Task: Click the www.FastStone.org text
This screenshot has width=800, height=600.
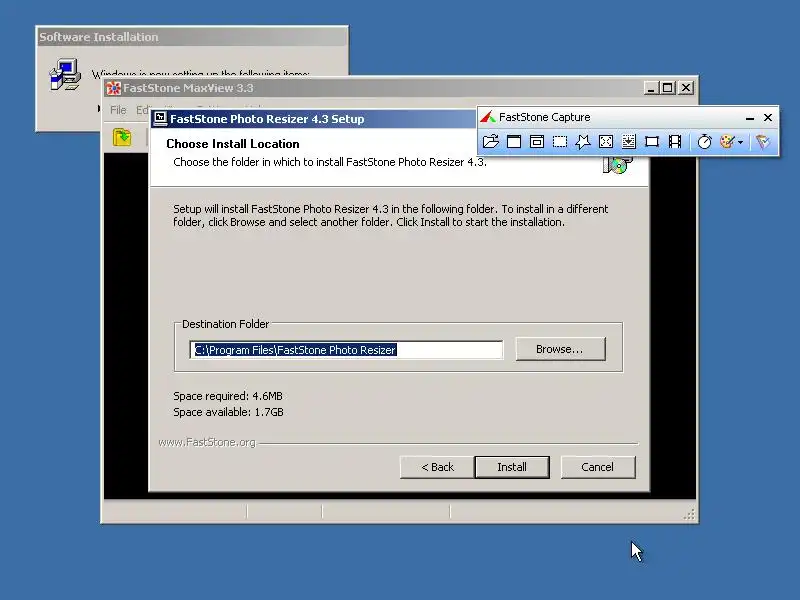Action: tap(207, 442)
